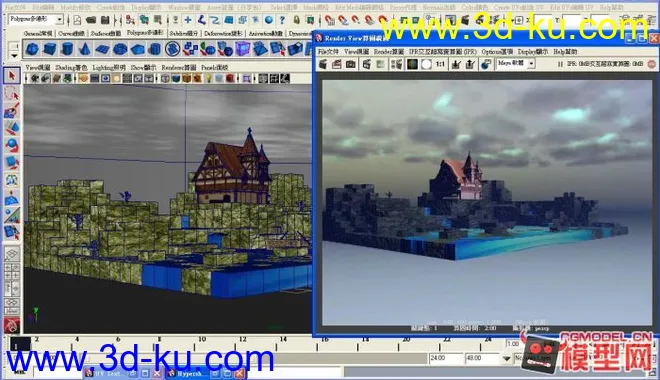
Task: Open the IPR menu in Render View
Action: click(442, 52)
